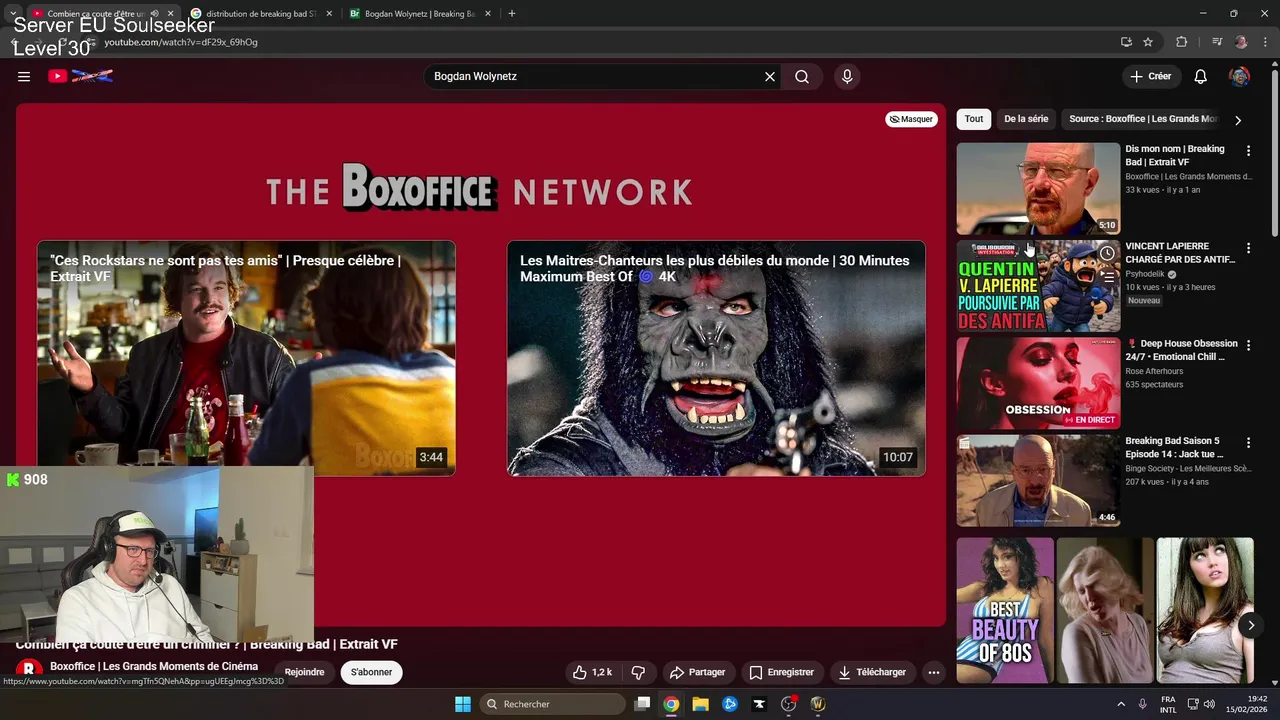The height and width of the screenshot is (720, 1280).
Task: Subscribe with the S'abonner button
Action: point(371,672)
